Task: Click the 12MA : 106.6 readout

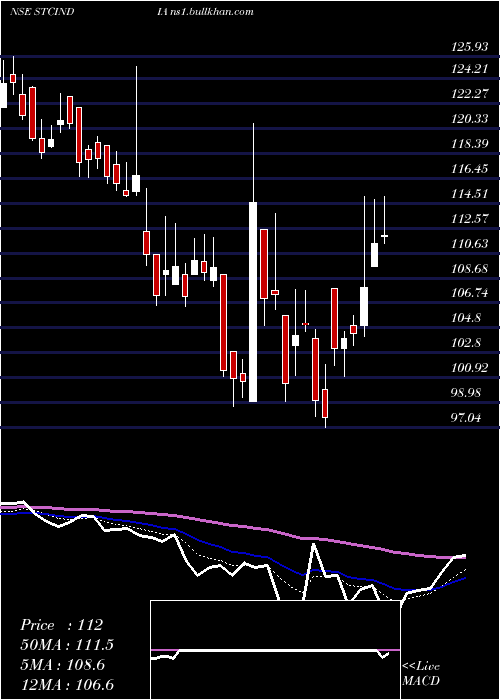Action: tap(67, 684)
